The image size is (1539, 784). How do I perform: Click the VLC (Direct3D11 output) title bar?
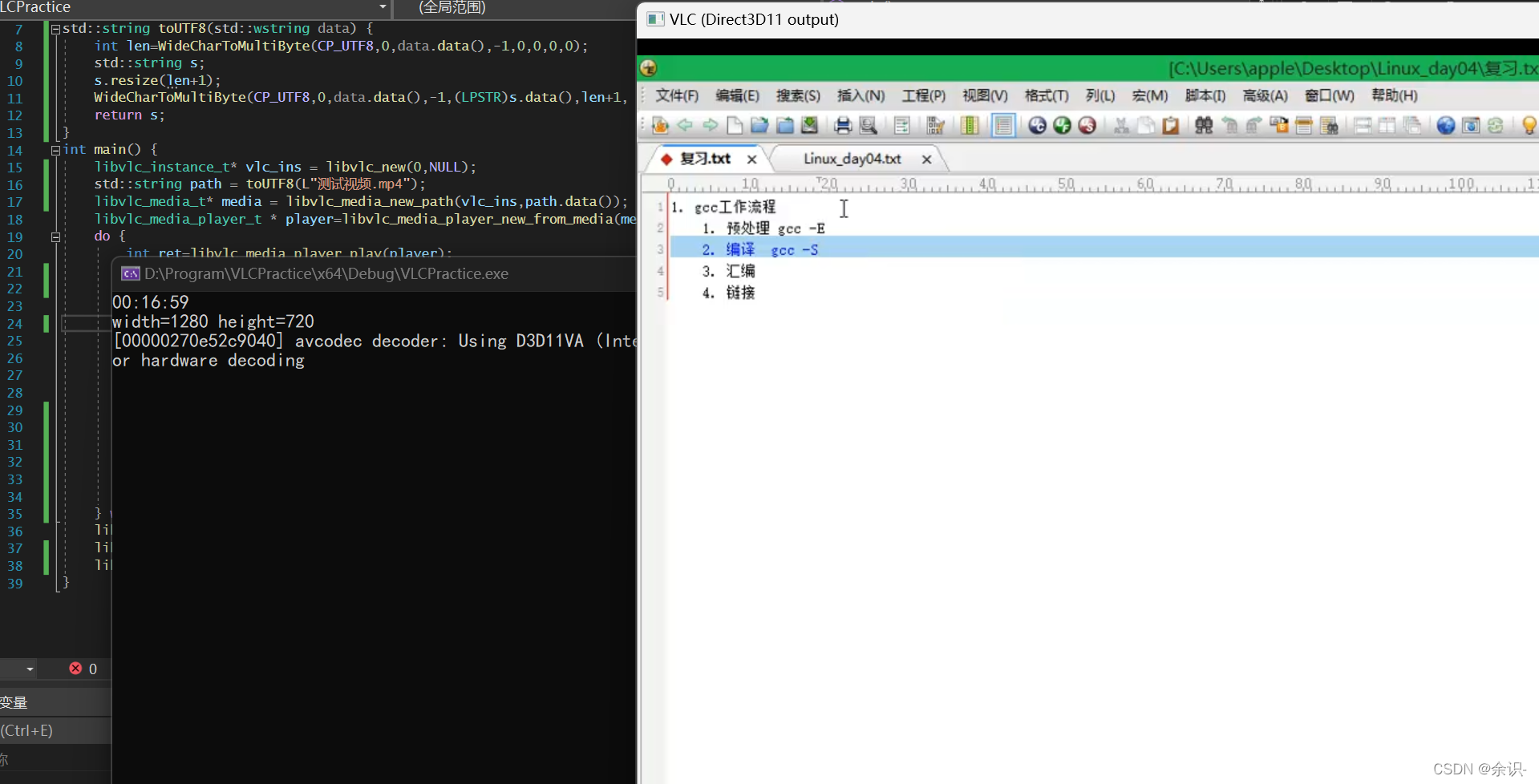click(1087, 19)
